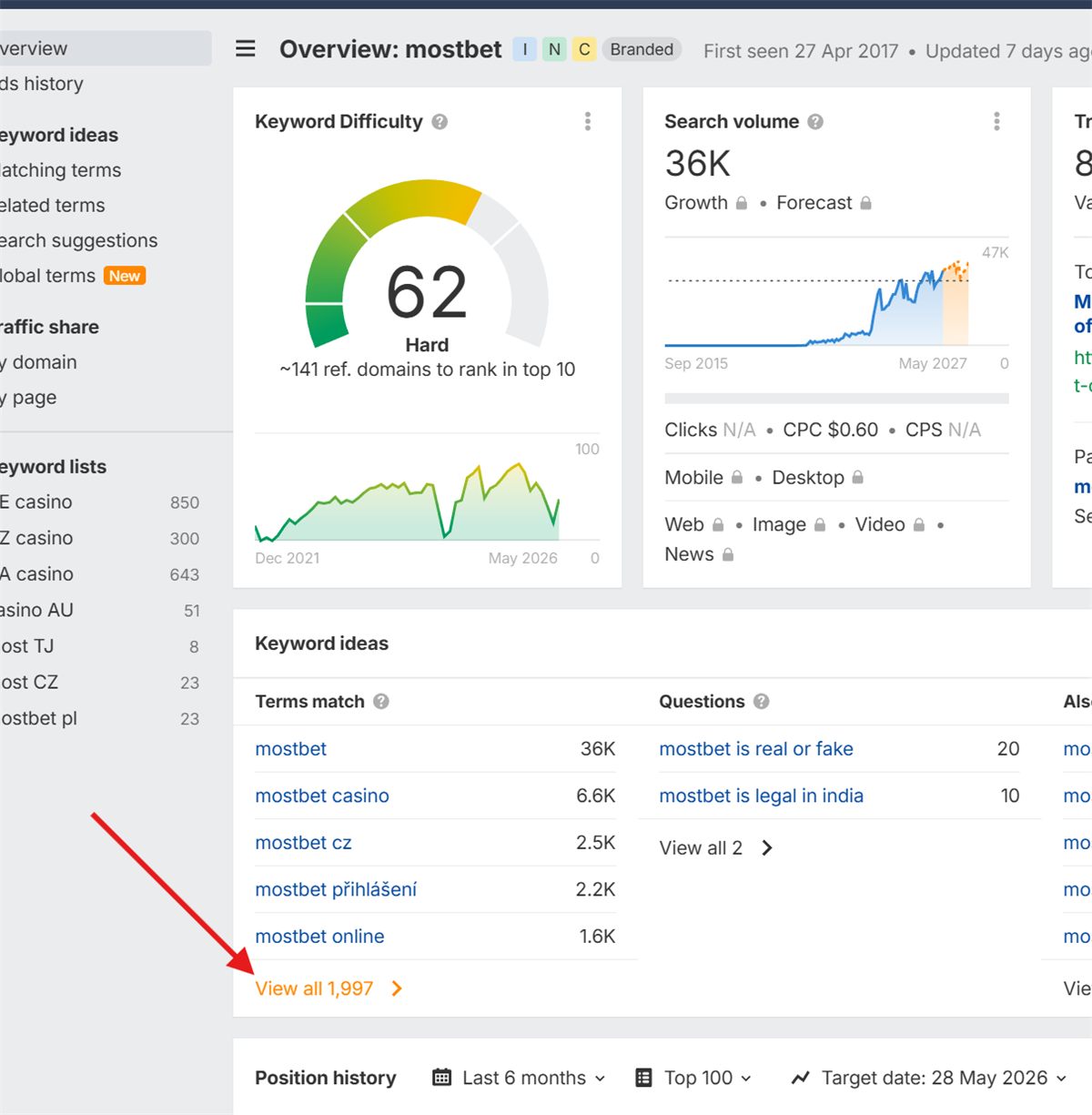Click the lock icon next to Desktop
1092x1115 pixels.
tap(857, 477)
